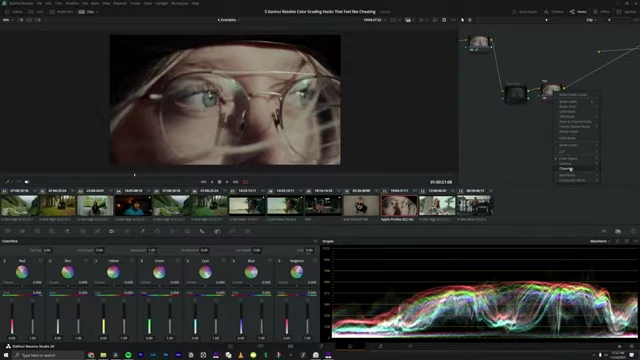Toggle highlight for the Blue slice

click(x=233, y=260)
